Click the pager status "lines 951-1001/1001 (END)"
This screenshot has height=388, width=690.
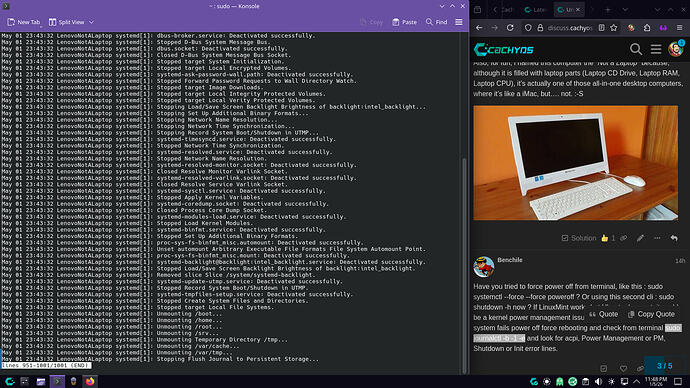[46, 365]
